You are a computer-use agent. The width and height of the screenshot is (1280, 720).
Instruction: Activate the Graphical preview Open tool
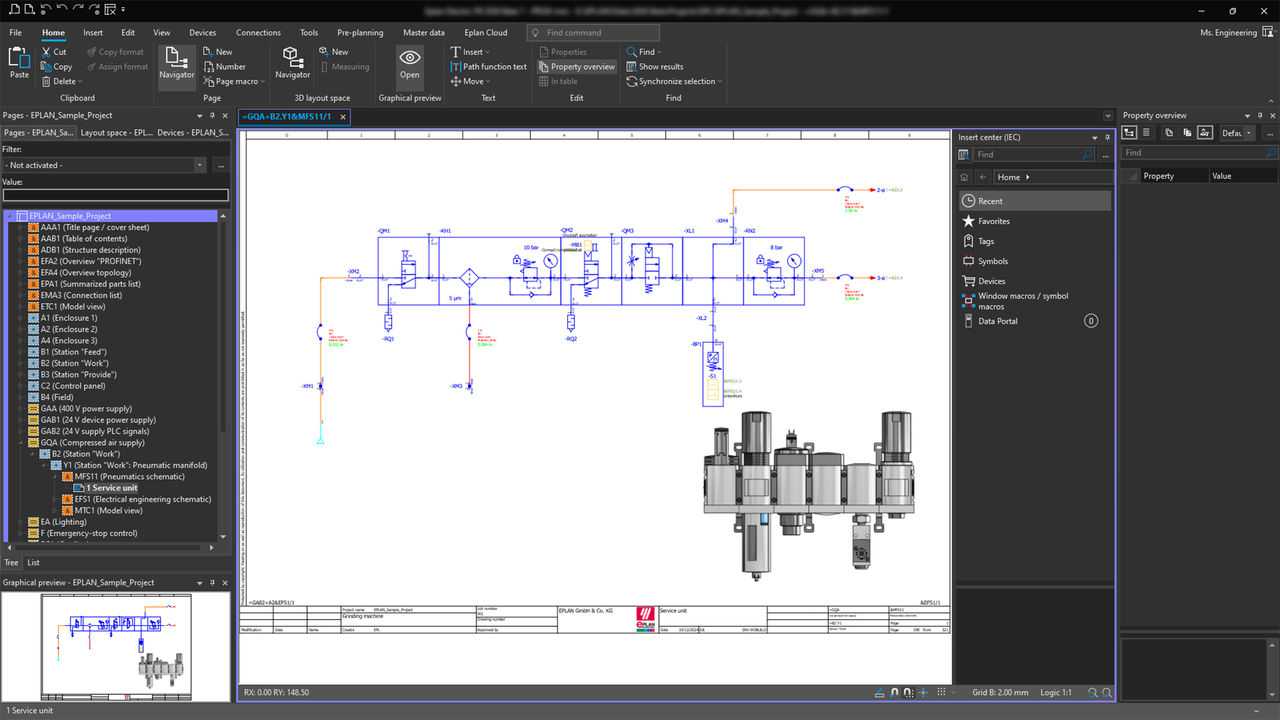coord(409,66)
